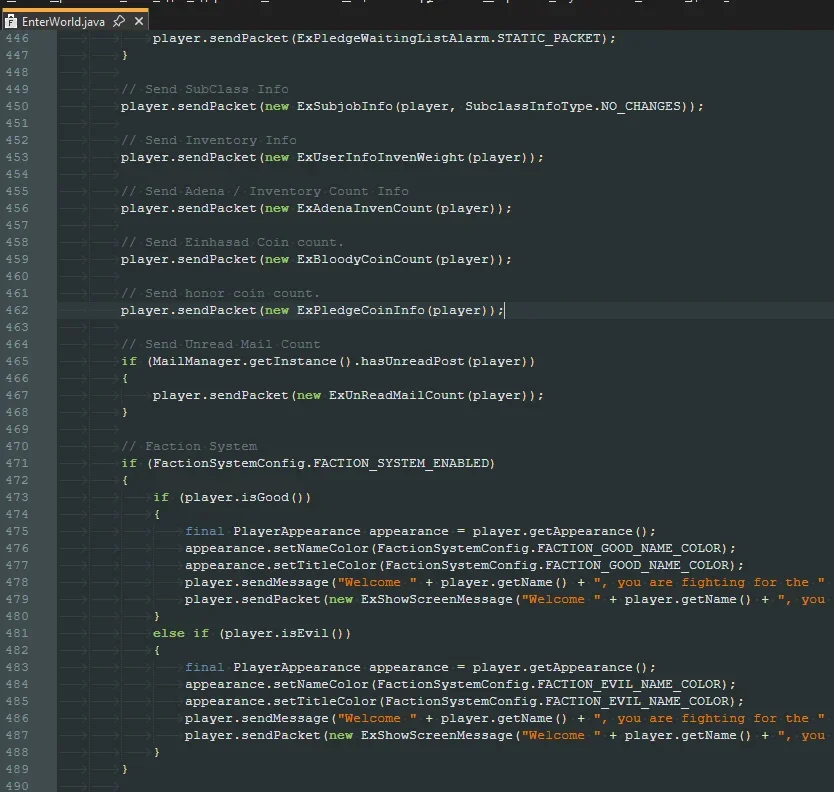The image size is (834, 792).
Task: Click the 'final' keyword on line 475
Action: click(204, 532)
